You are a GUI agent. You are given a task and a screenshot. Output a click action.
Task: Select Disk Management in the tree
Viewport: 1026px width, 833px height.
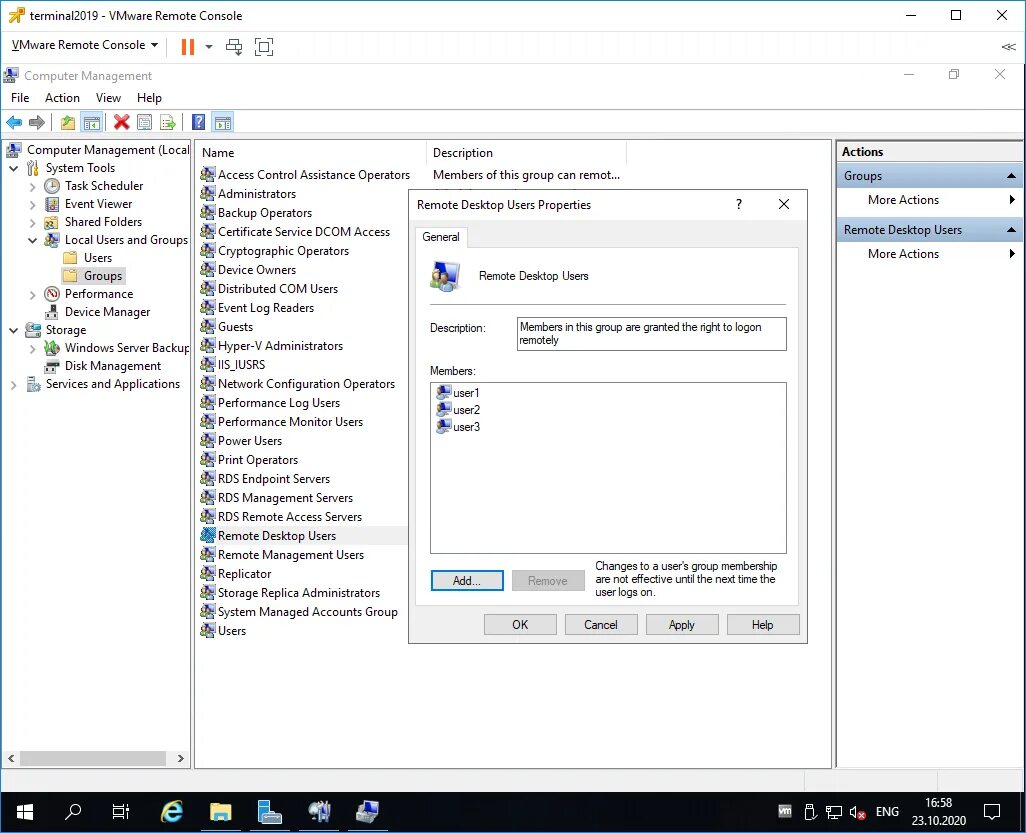(113, 366)
